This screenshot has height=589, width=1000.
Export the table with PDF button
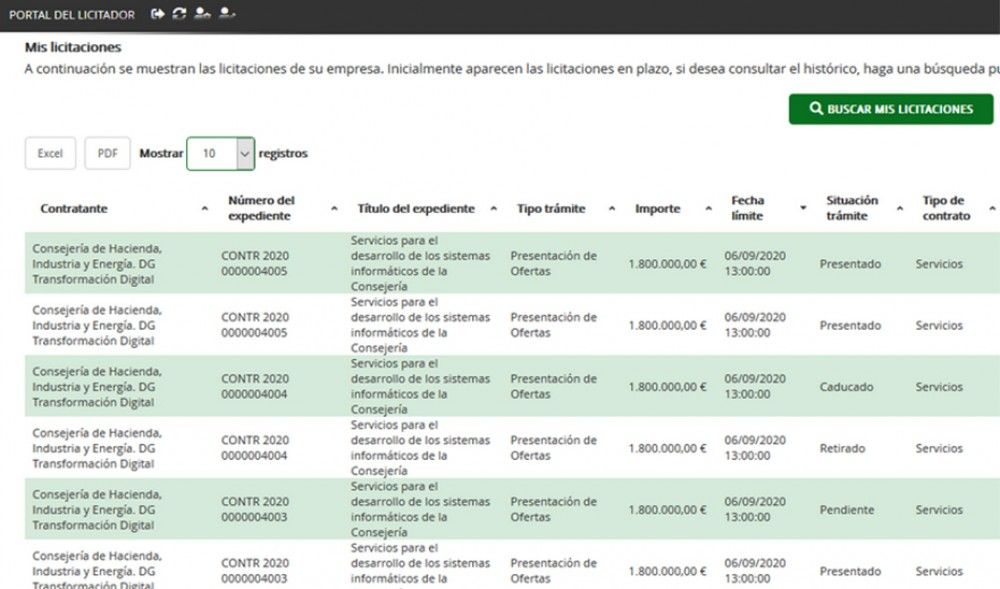(x=107, y=154)
